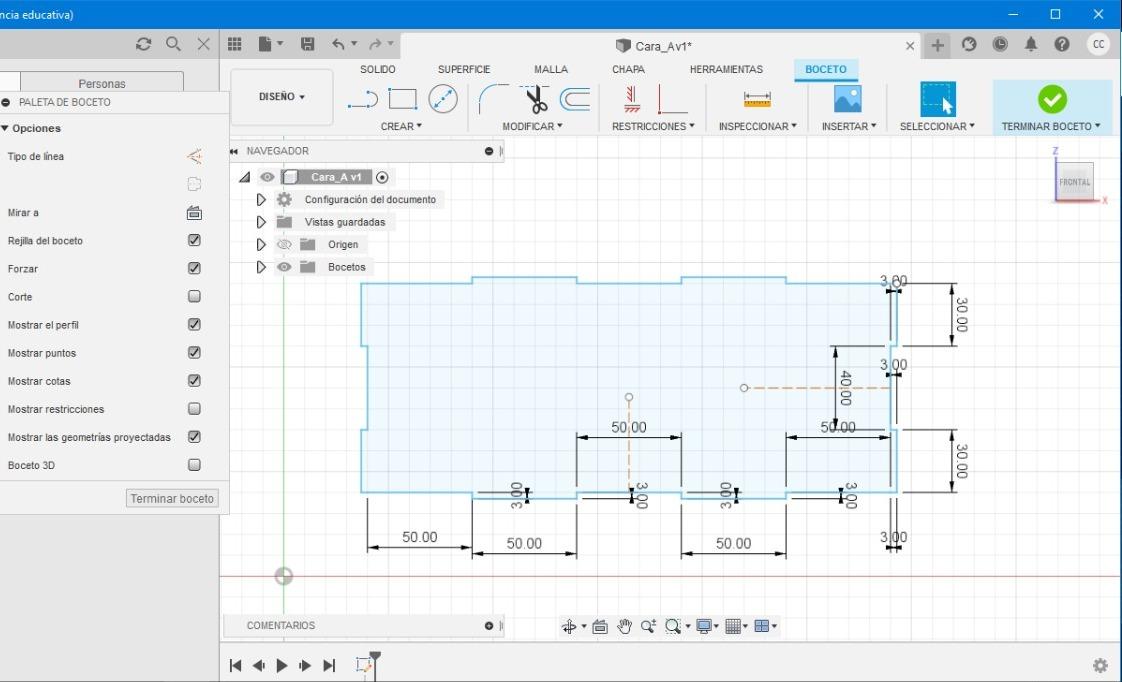Viewport: 1122px width, 682px height.
Task: Switch to the HERRAMIENTAS tab
Action: 726,69
